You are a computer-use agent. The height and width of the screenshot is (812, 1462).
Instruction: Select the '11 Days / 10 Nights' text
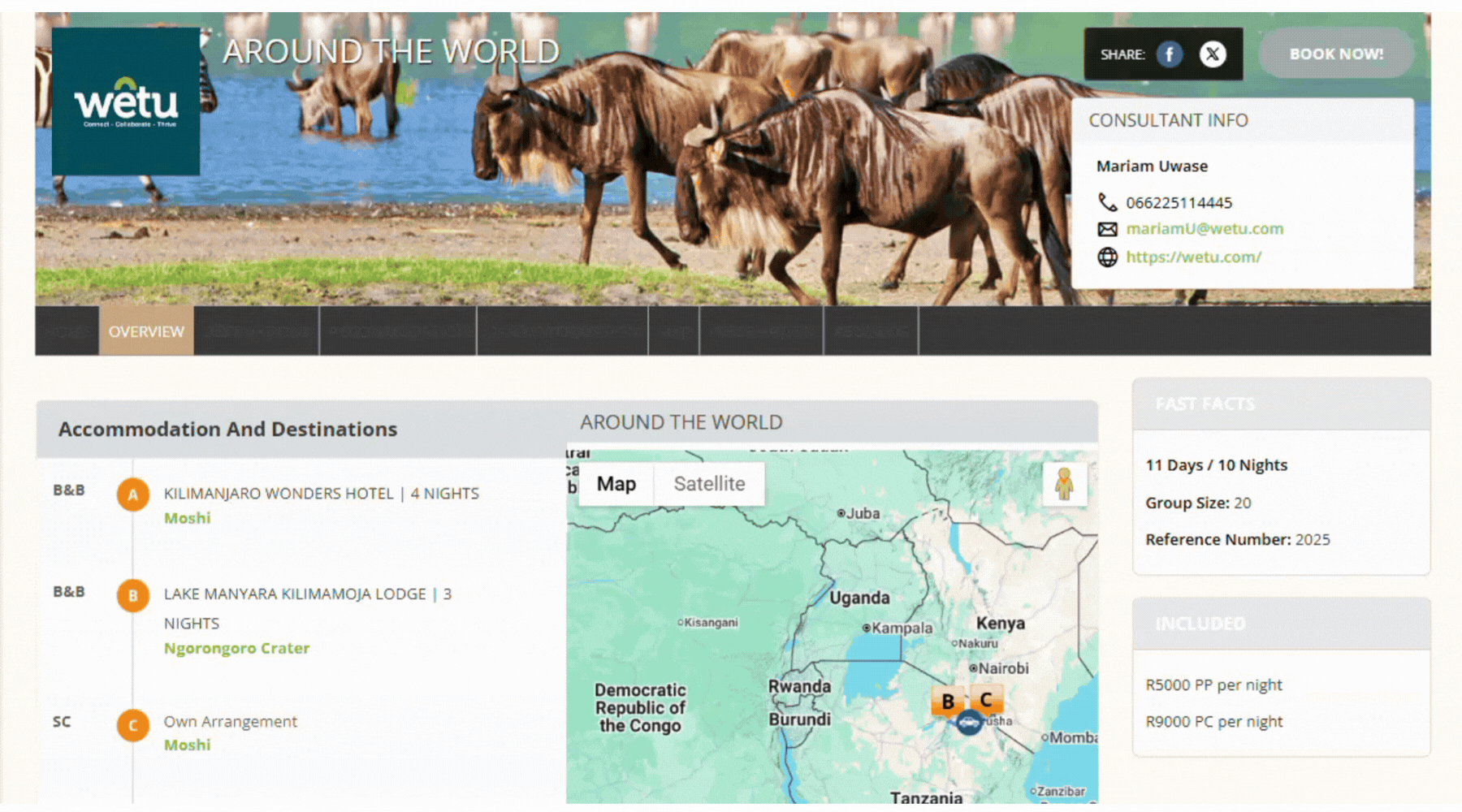(x=1216, y=465)
